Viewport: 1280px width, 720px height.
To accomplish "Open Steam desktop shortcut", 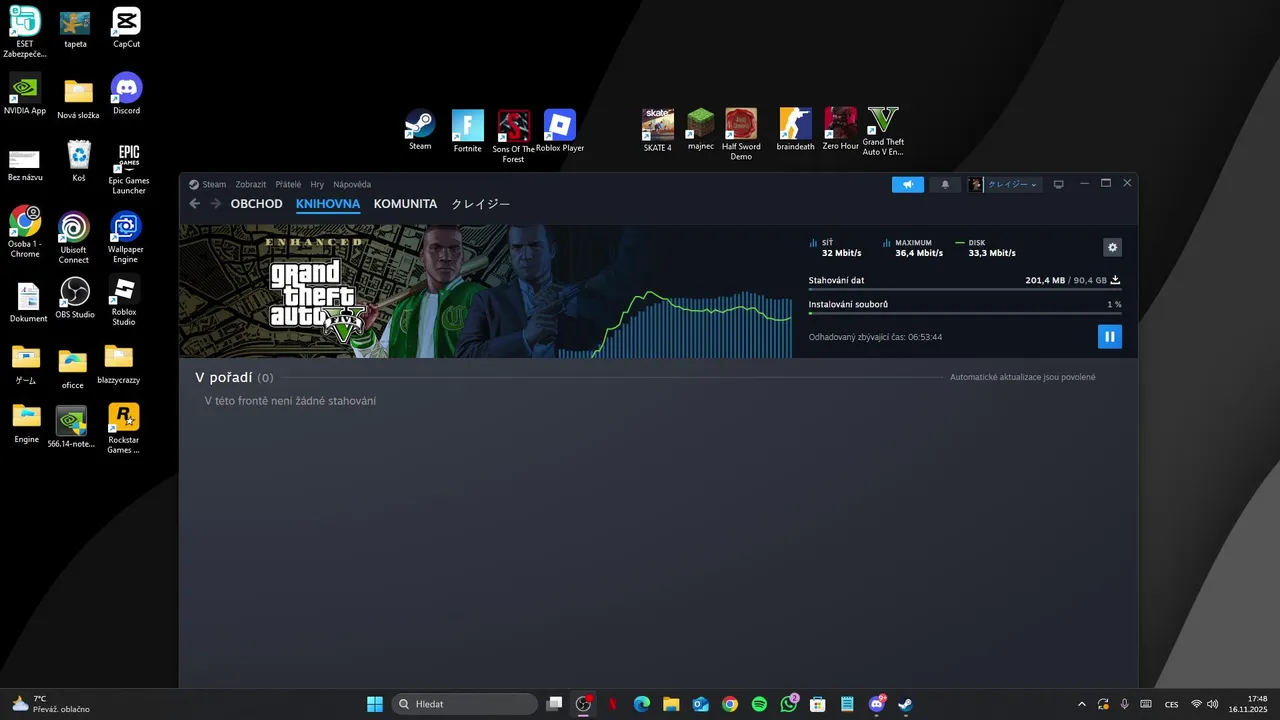I will click(x=420, y=130).
